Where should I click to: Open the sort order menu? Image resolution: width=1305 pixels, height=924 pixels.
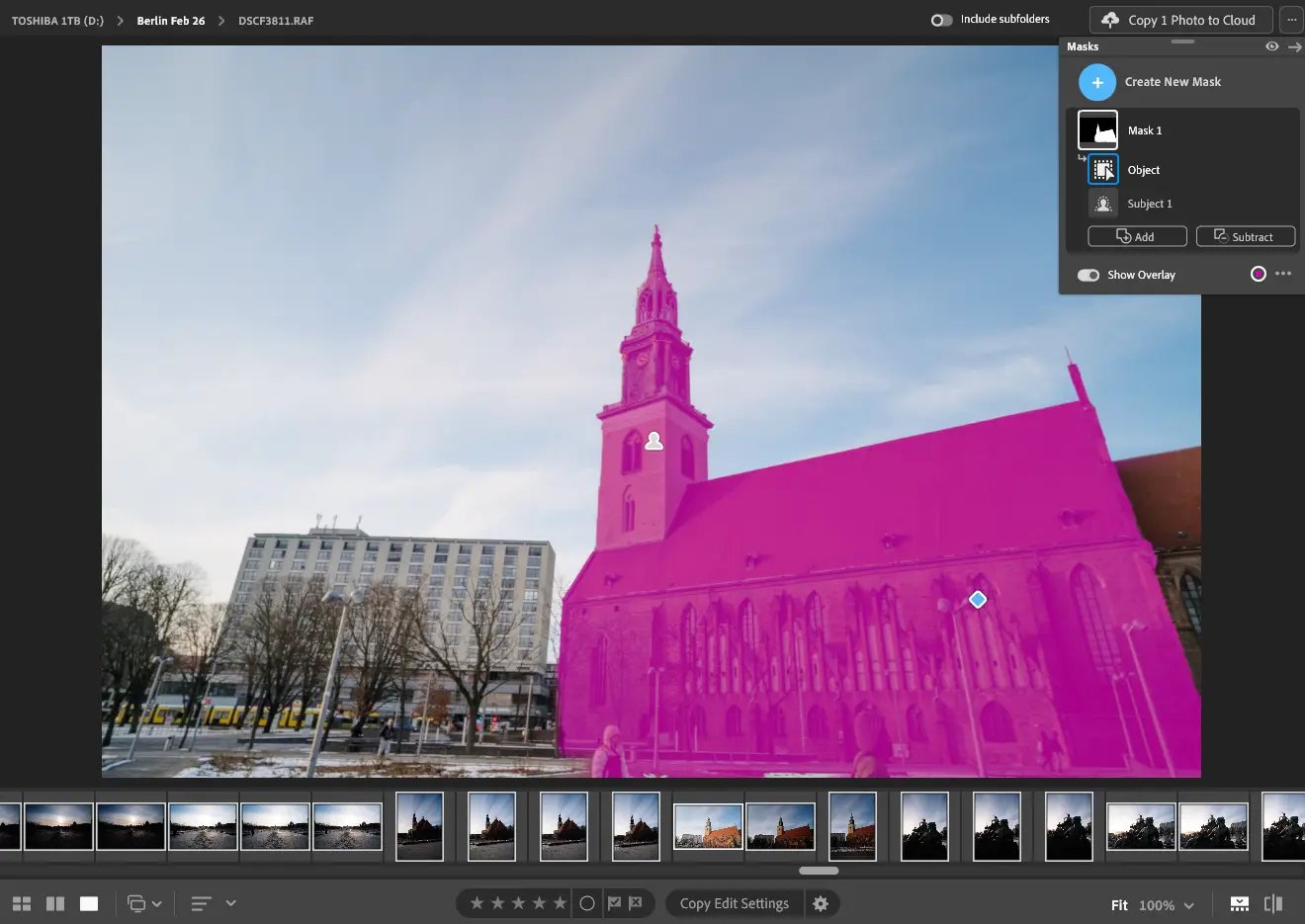214,903
